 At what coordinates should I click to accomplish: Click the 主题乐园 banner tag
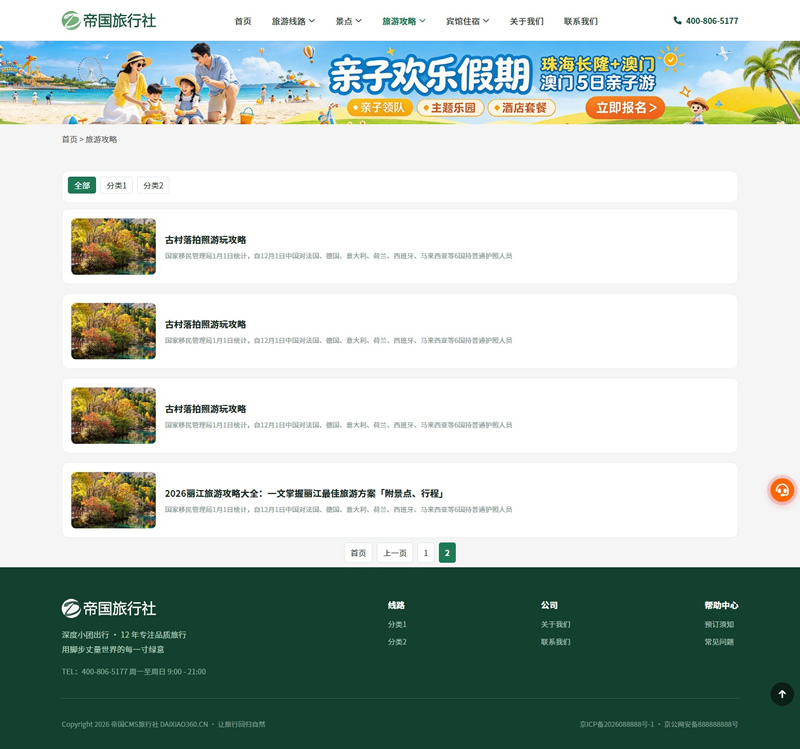[x=451, y=108]
